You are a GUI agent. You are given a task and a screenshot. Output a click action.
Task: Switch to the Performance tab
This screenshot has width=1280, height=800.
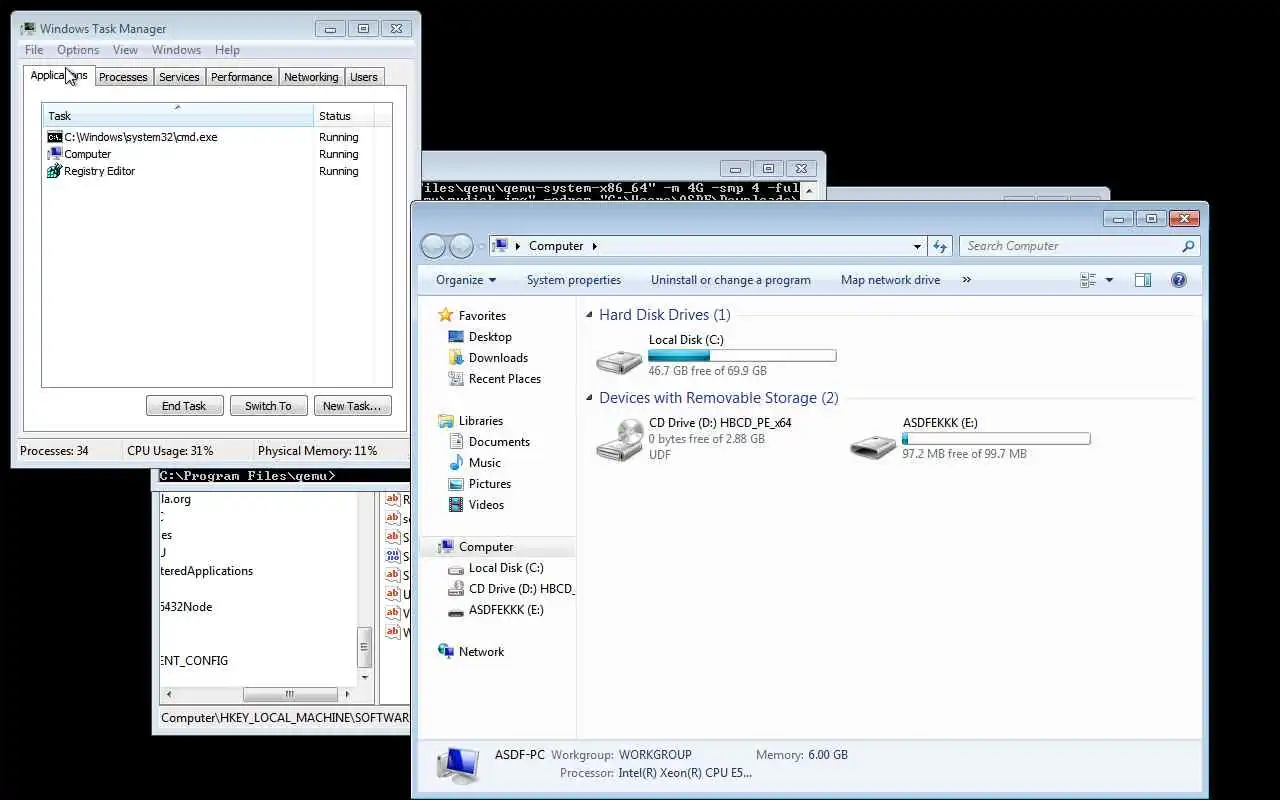click(x=241, y=77)
